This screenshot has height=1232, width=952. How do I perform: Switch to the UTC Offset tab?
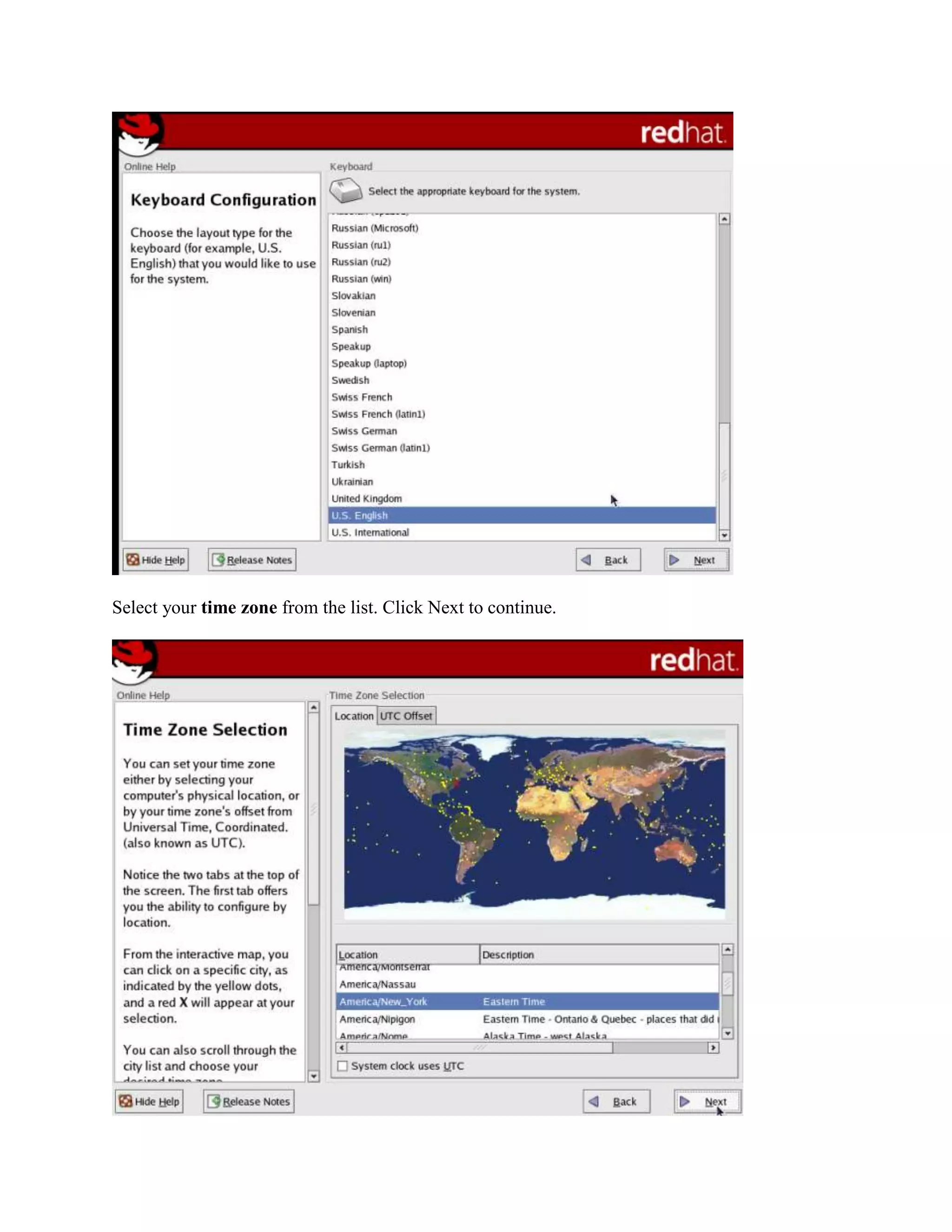click(406, 716)
